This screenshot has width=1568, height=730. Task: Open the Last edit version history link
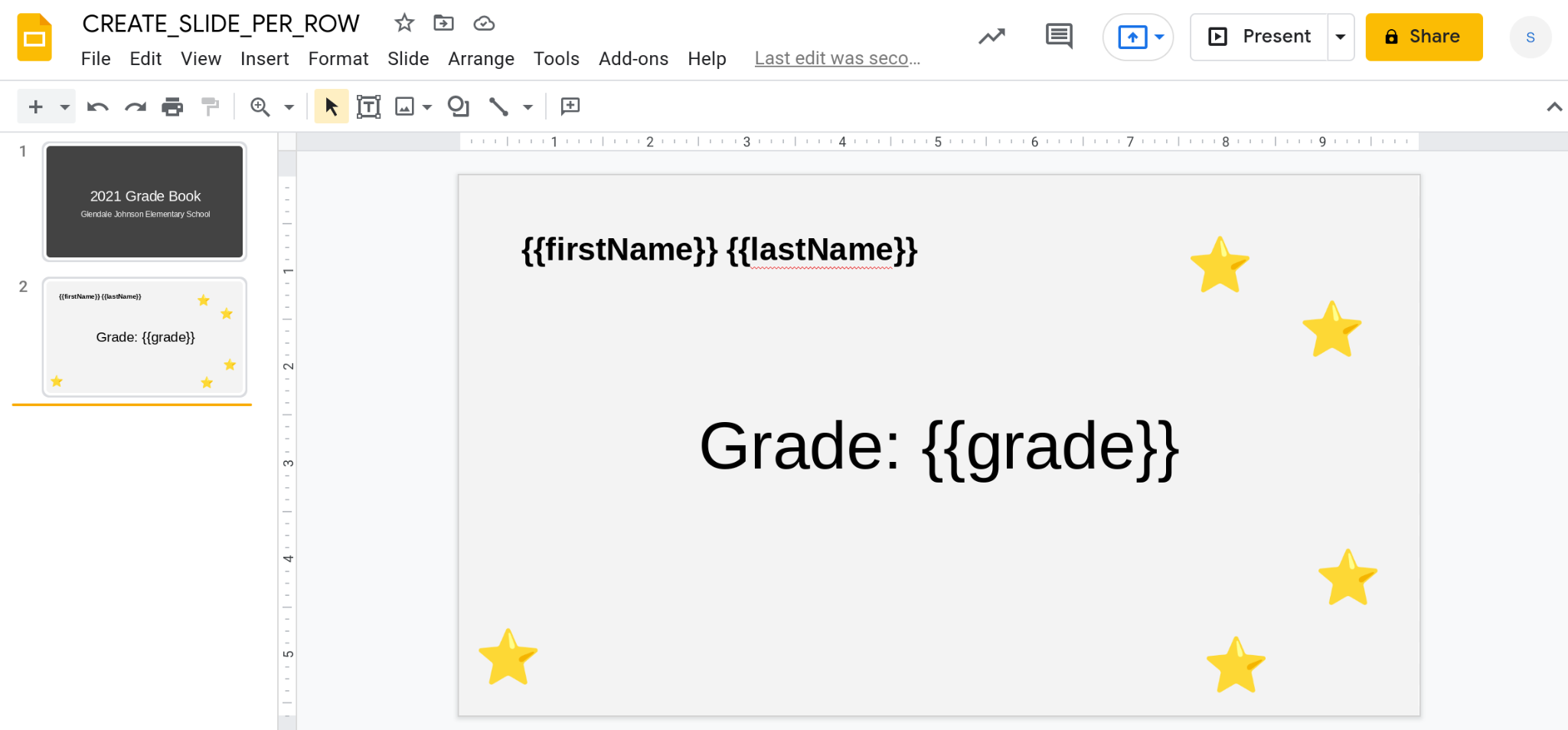pyautogui.click(x=838, y=59)
